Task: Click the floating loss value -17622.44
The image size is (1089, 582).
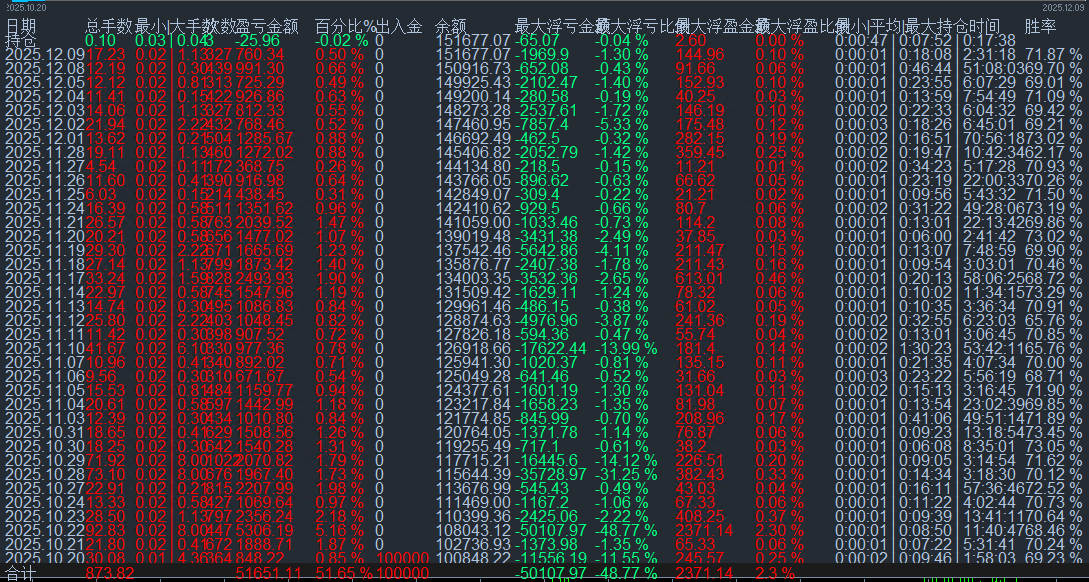Action: (x=551, y=348)
